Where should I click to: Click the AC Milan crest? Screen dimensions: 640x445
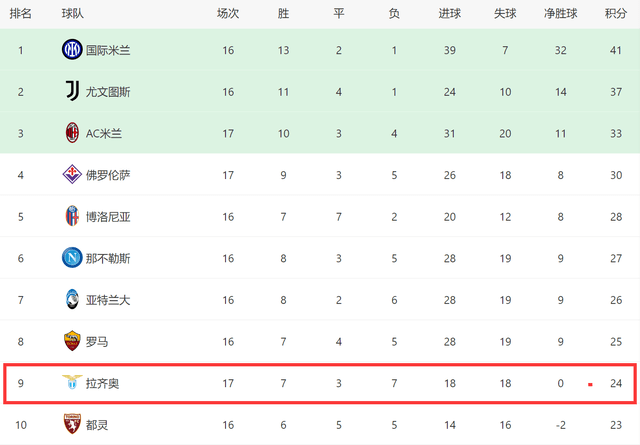click(x=72, y=133)
